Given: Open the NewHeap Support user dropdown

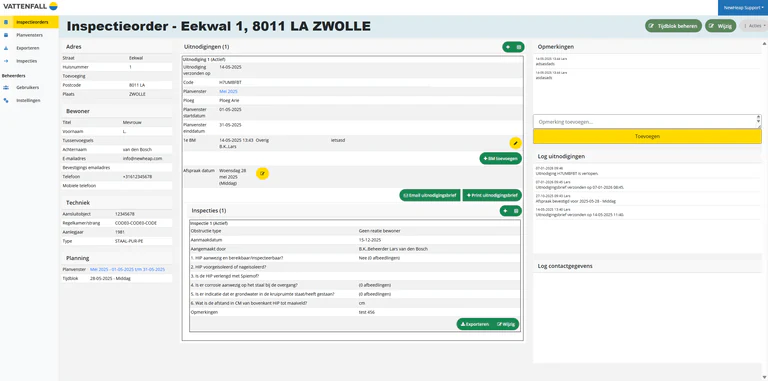Looking at the screenshot, I should click(x=743, y=8).
